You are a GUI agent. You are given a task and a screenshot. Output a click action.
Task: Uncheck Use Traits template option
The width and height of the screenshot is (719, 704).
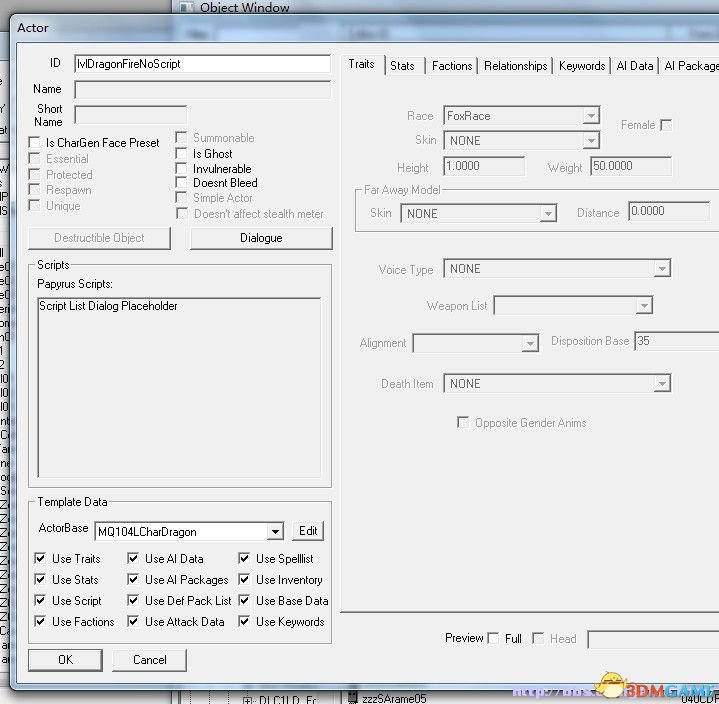[x=41, y=559]
